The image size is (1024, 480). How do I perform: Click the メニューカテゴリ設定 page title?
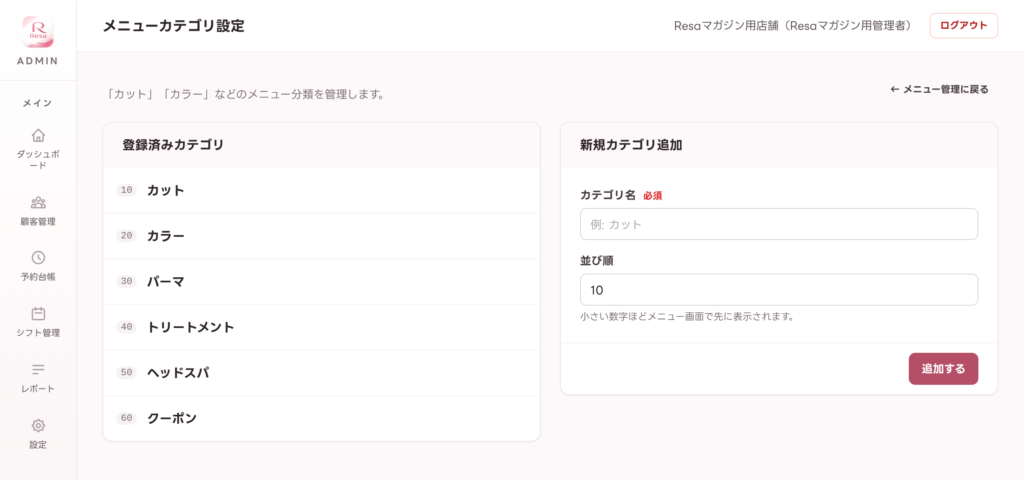[x=174, y=26]
